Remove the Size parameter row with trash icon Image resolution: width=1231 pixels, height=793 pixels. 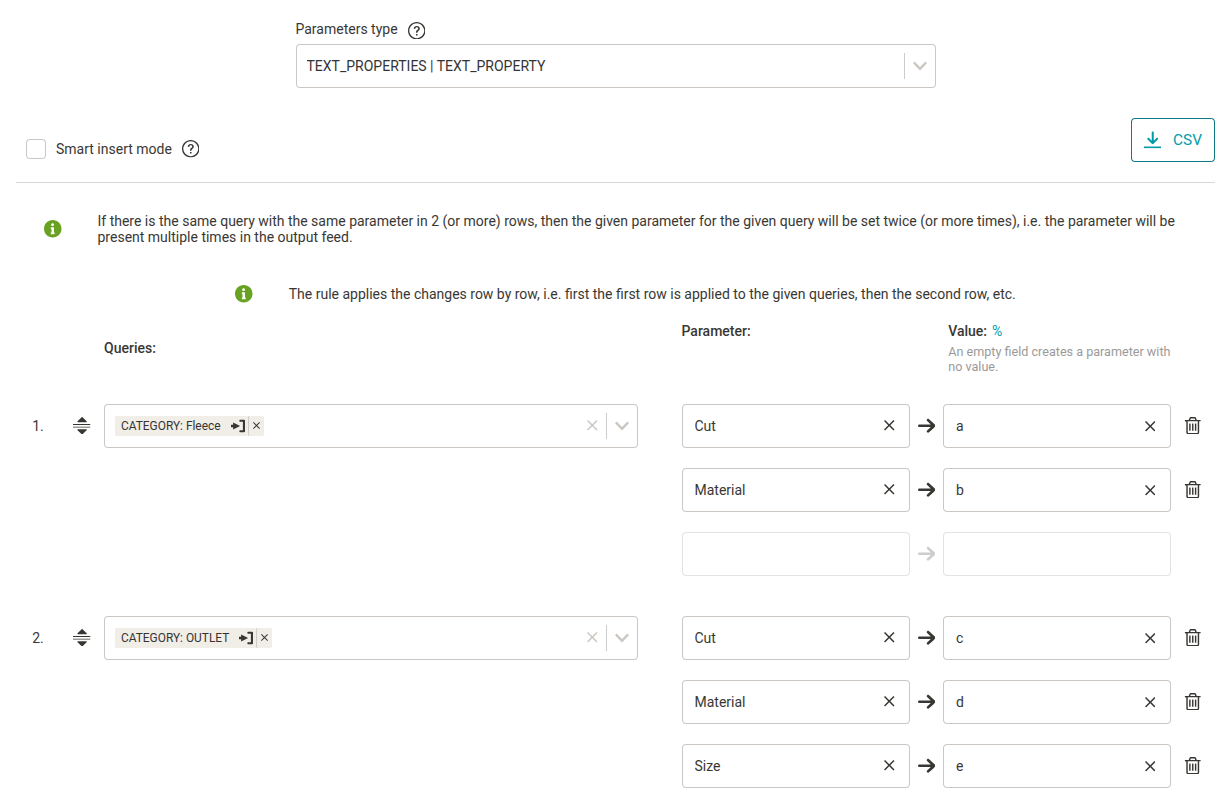pos(1192,766)
